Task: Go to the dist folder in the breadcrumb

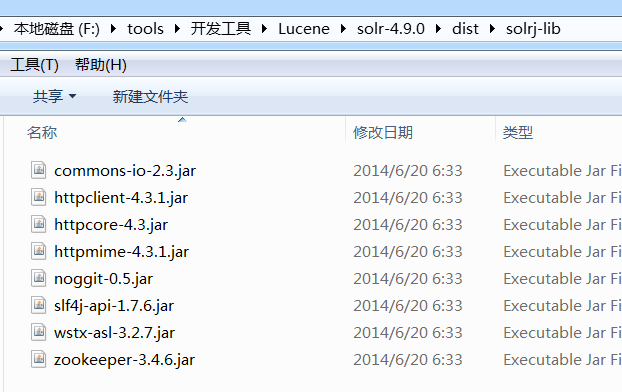Action: 465,29
